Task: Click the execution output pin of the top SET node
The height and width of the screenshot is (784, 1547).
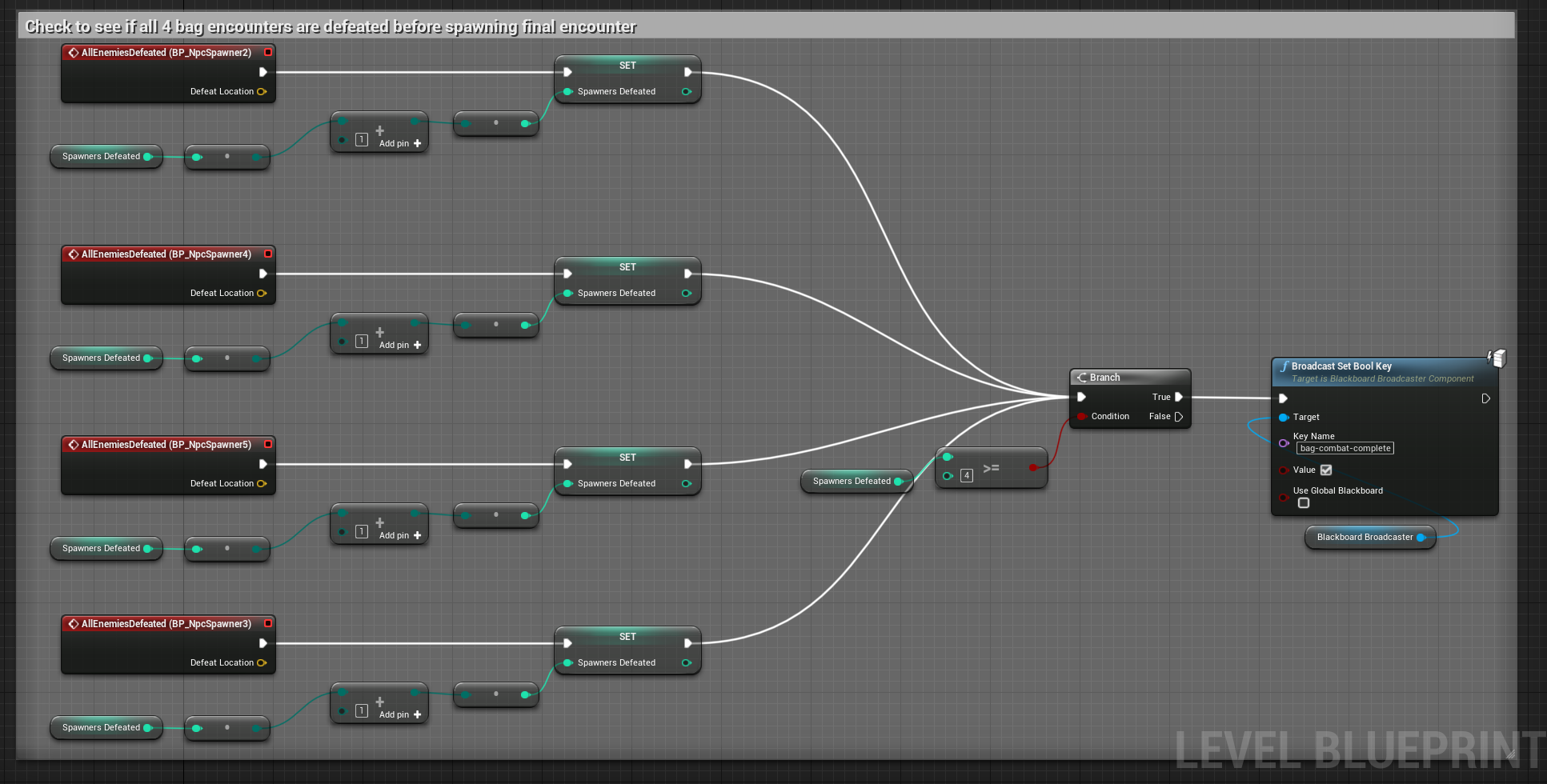Action: click(x=687, y=71)
